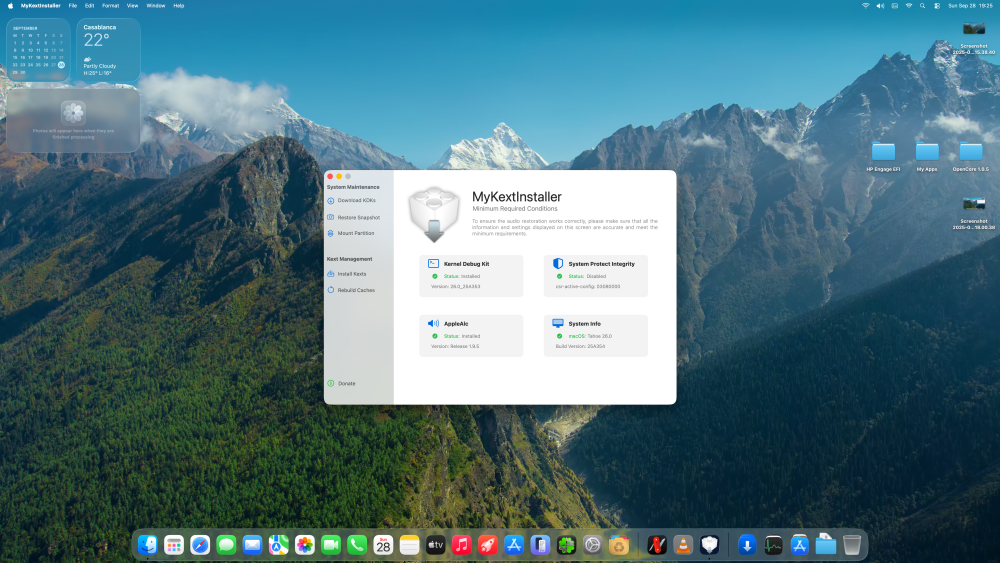
Task: Open Calendar from the Dock
Action: (x=383, y=545)
